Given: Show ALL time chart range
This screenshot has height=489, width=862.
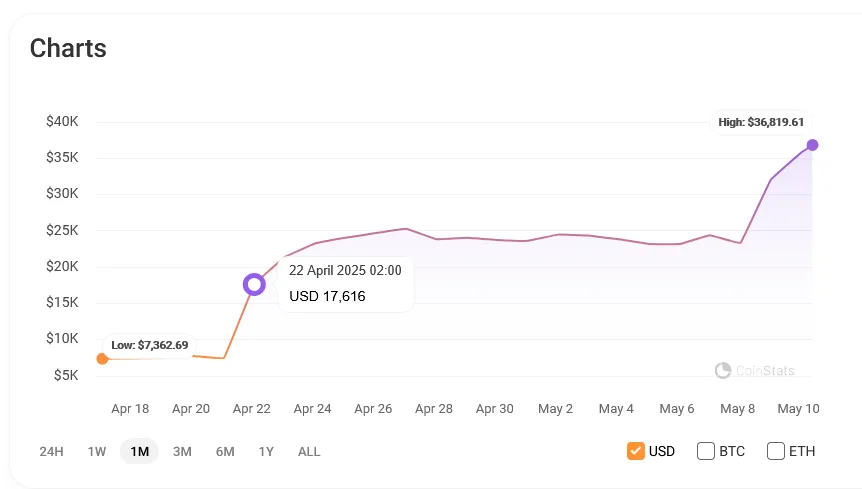Looking at the screenshot, I should [x=309, y=452].
